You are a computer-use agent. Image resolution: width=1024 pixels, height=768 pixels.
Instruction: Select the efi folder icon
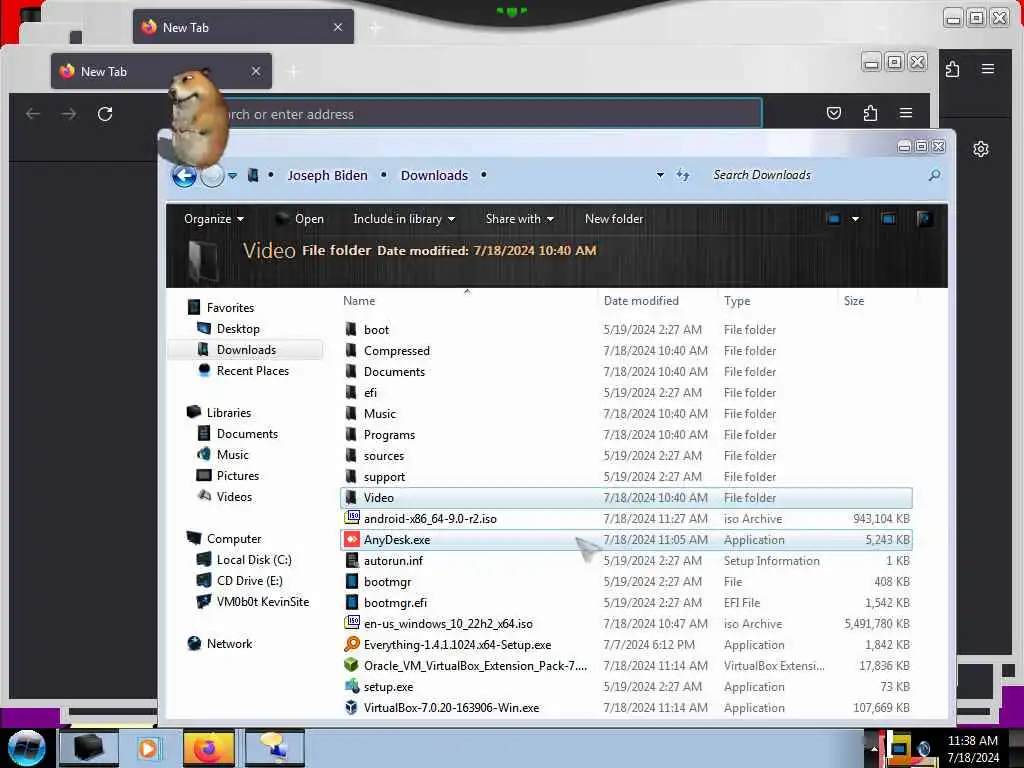pyautogui.click(x=351, y=392)
